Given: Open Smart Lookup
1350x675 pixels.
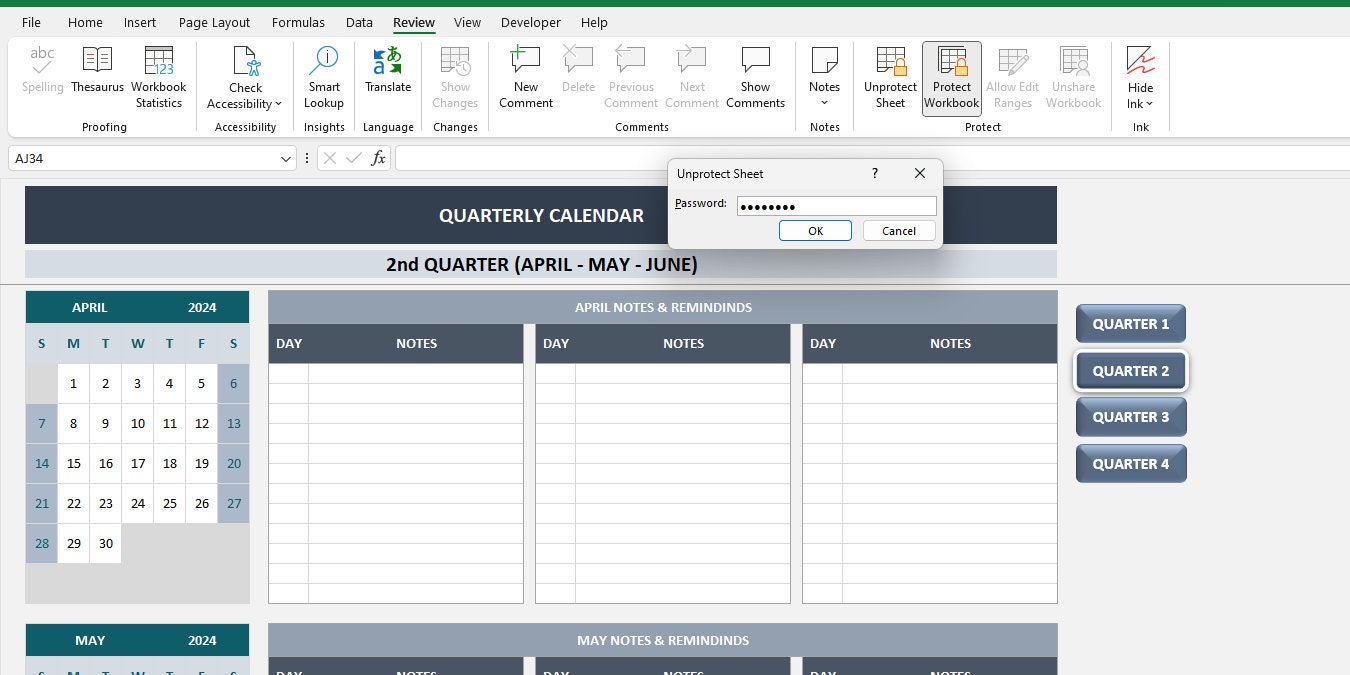Looking at the screenshot, I should point(324,78).
